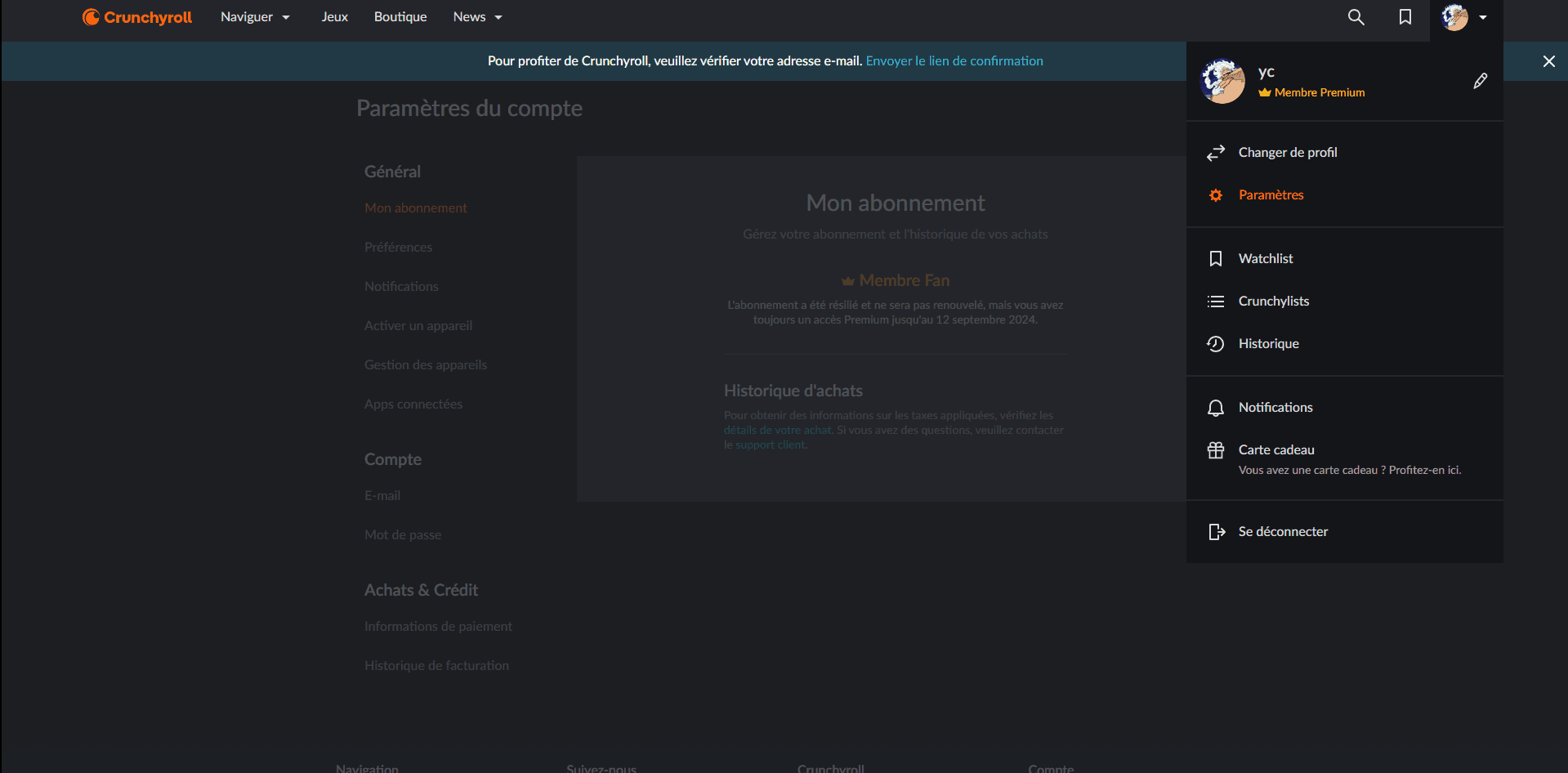Click the Historique clock icon
The width and height of the screenshot is (1568, 773).
click(x=1216, y=344)
